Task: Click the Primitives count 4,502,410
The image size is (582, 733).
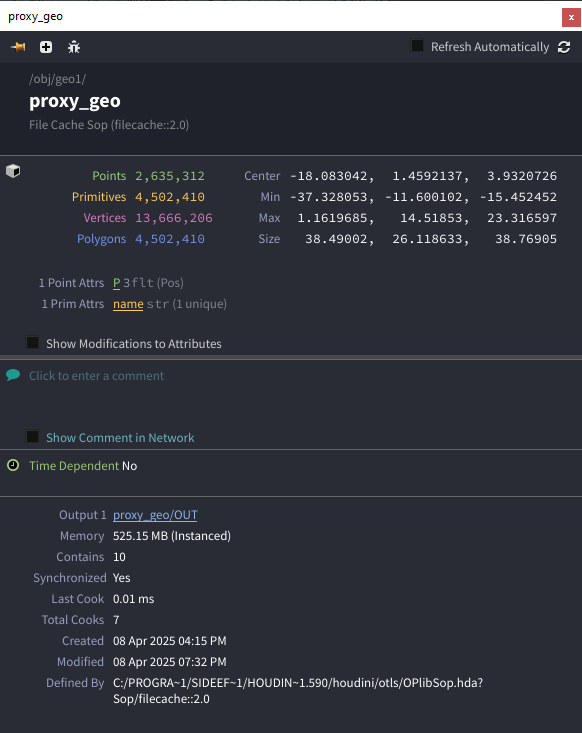Action: coord(170,197)
